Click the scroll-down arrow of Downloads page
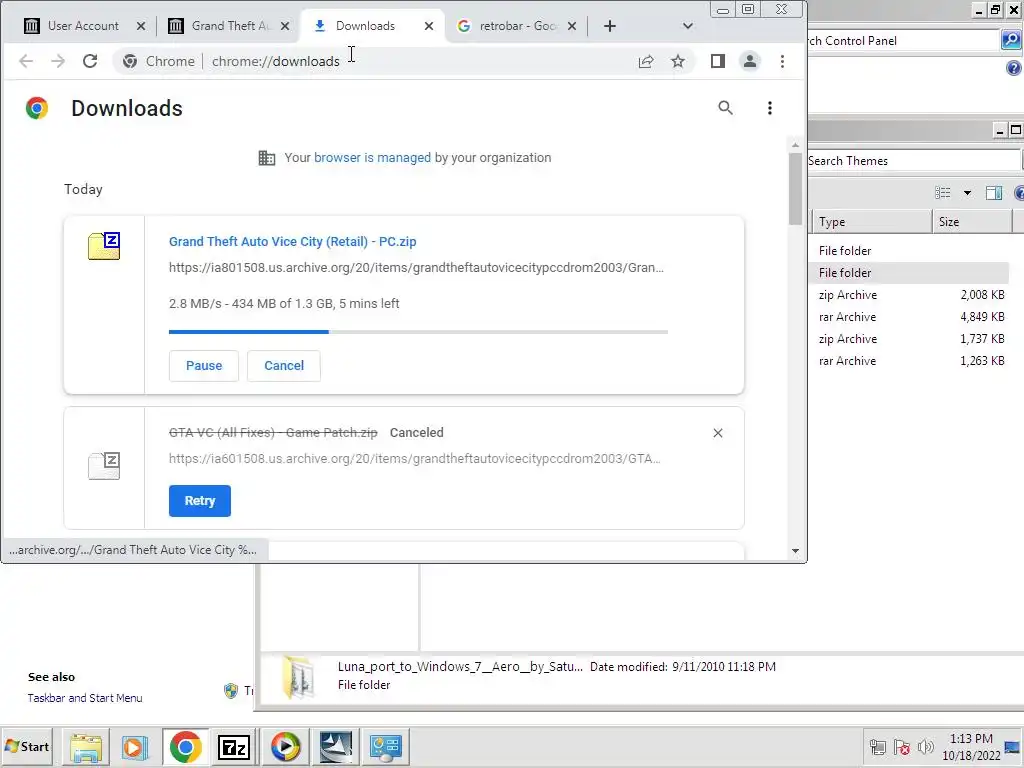The height and width of the screenshot is (768, 1024). pyautogui.click(x=795, y=551)
